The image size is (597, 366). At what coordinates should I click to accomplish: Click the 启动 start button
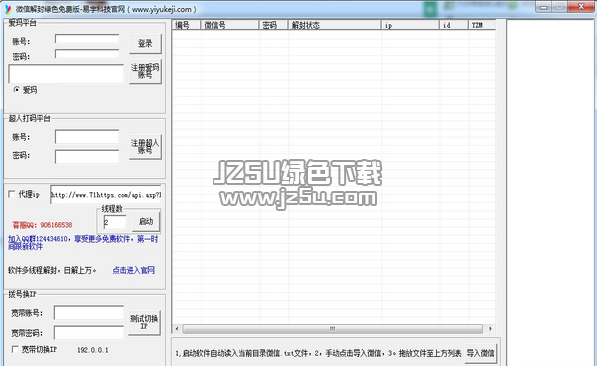[146, 221]
